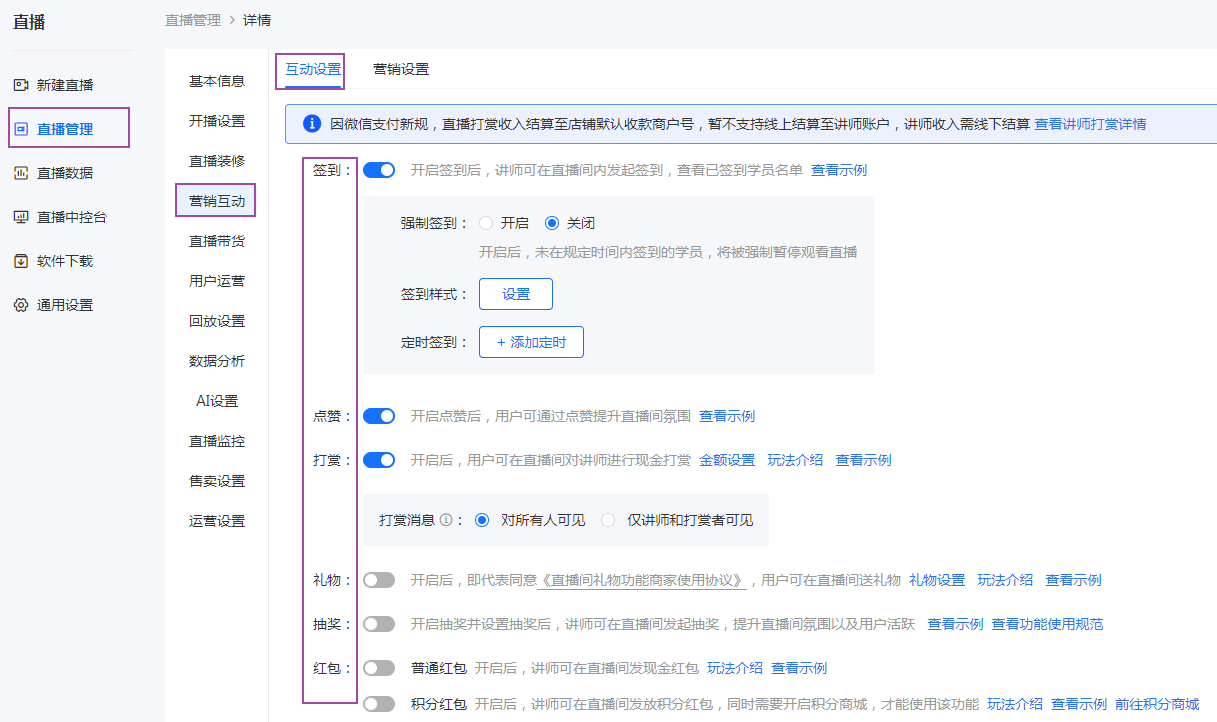
Task: Disable the 签到 toggle switch
Action: 378,170
